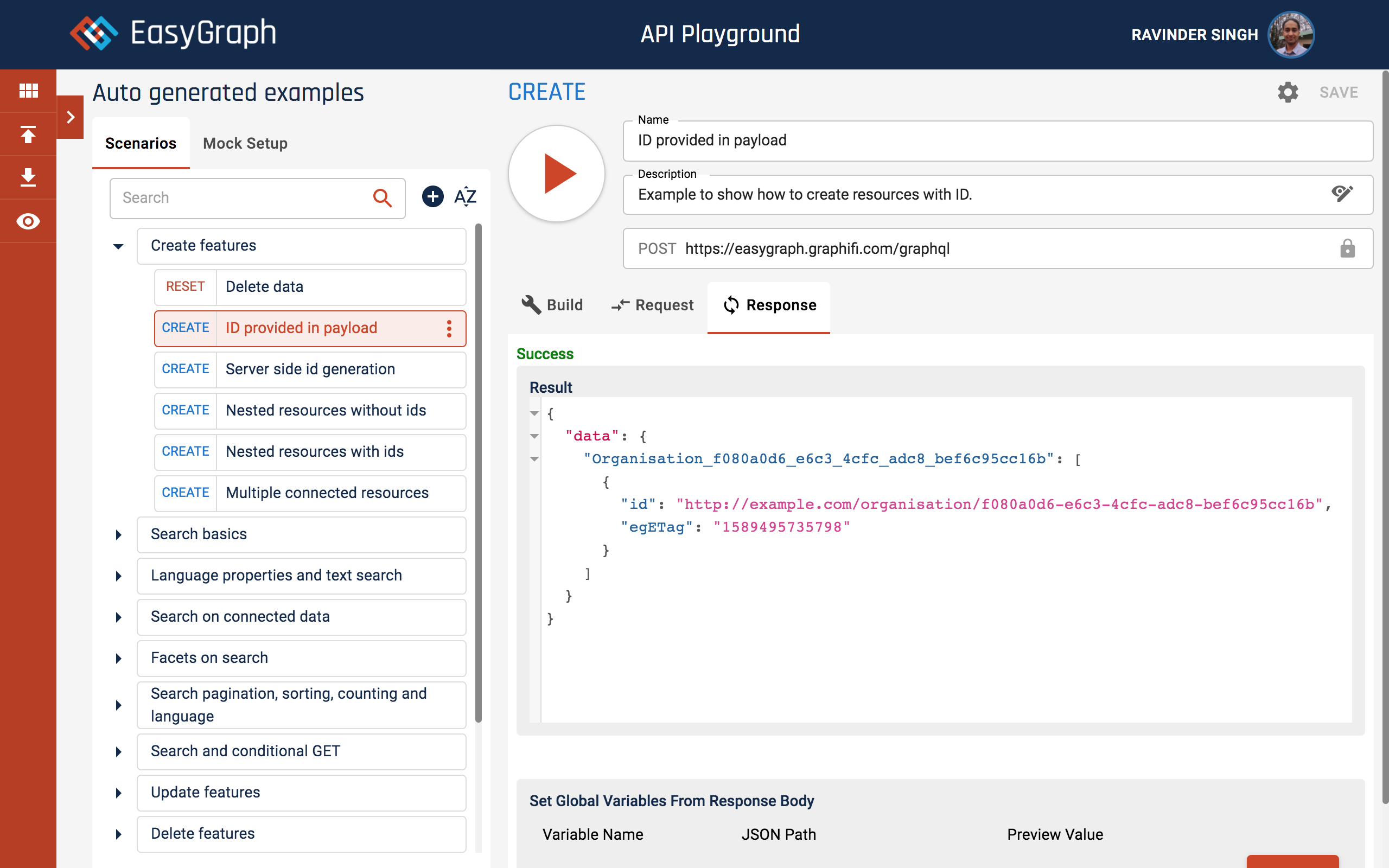
Task: Add a new scenario with plus icon
Action: [433, 197]
